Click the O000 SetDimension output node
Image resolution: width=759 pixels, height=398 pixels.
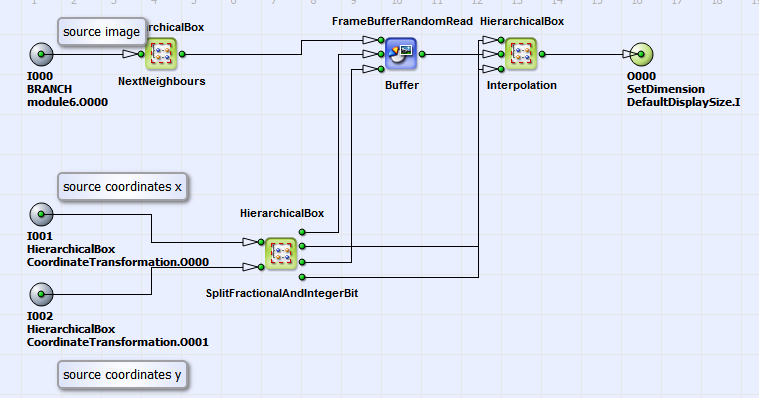tap(641, 54)
